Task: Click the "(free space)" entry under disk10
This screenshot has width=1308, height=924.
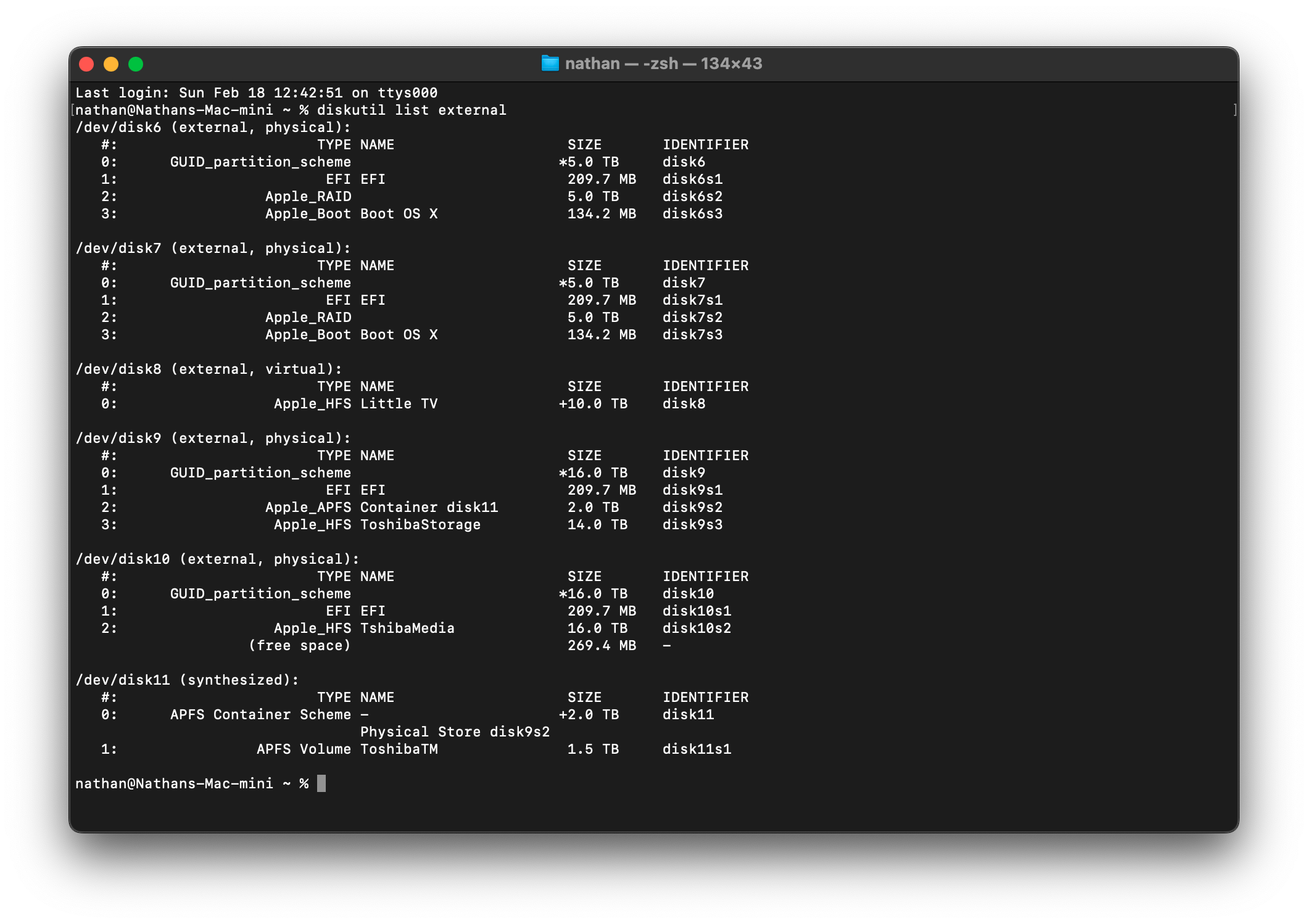Action: [299, 645]
